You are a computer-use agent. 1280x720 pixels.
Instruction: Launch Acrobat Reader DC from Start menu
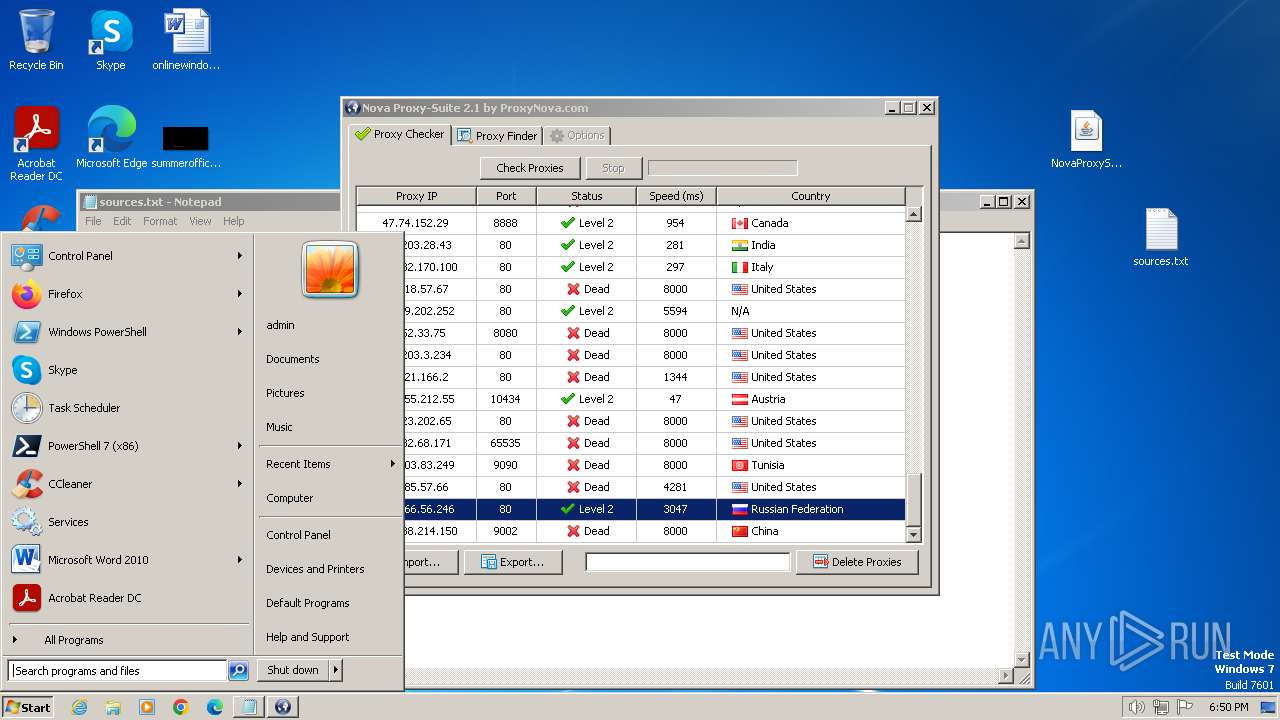127,598
